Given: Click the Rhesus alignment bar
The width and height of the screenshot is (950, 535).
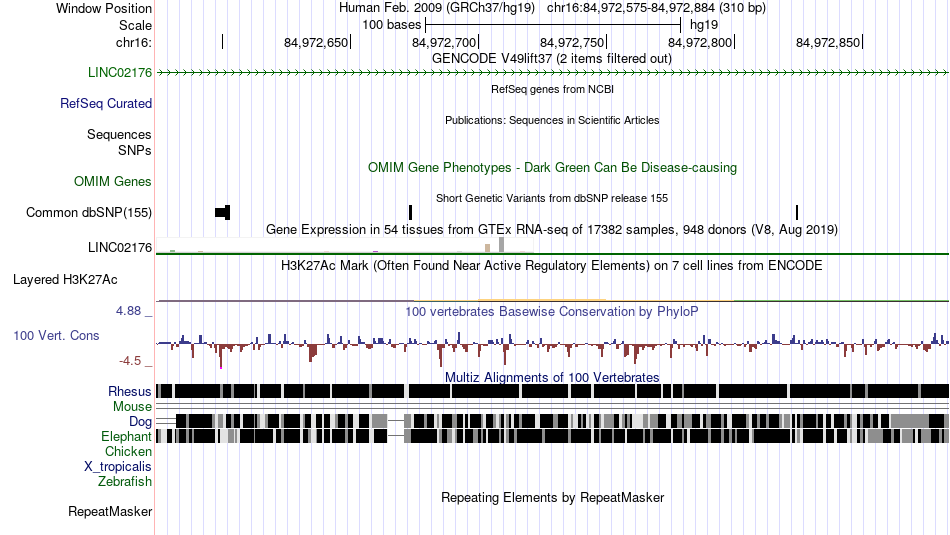Looking at the screenshot, I should coord(552,391).
